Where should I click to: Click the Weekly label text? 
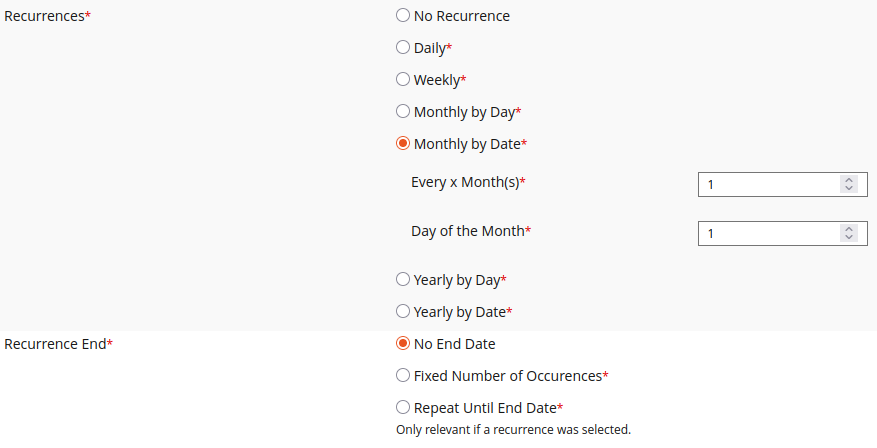(x=436, y=80)
